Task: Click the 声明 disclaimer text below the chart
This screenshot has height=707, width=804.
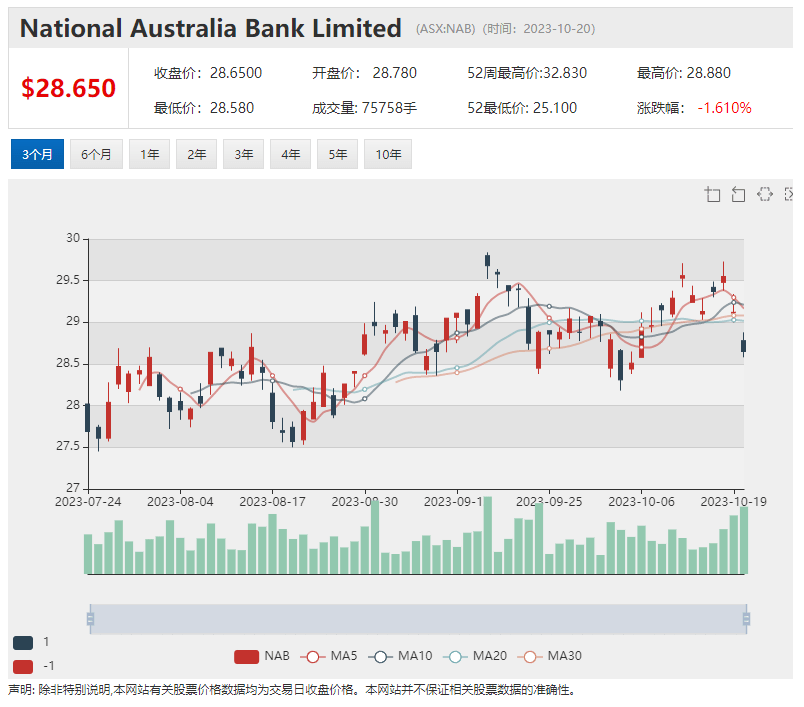Action: point(292,690)
